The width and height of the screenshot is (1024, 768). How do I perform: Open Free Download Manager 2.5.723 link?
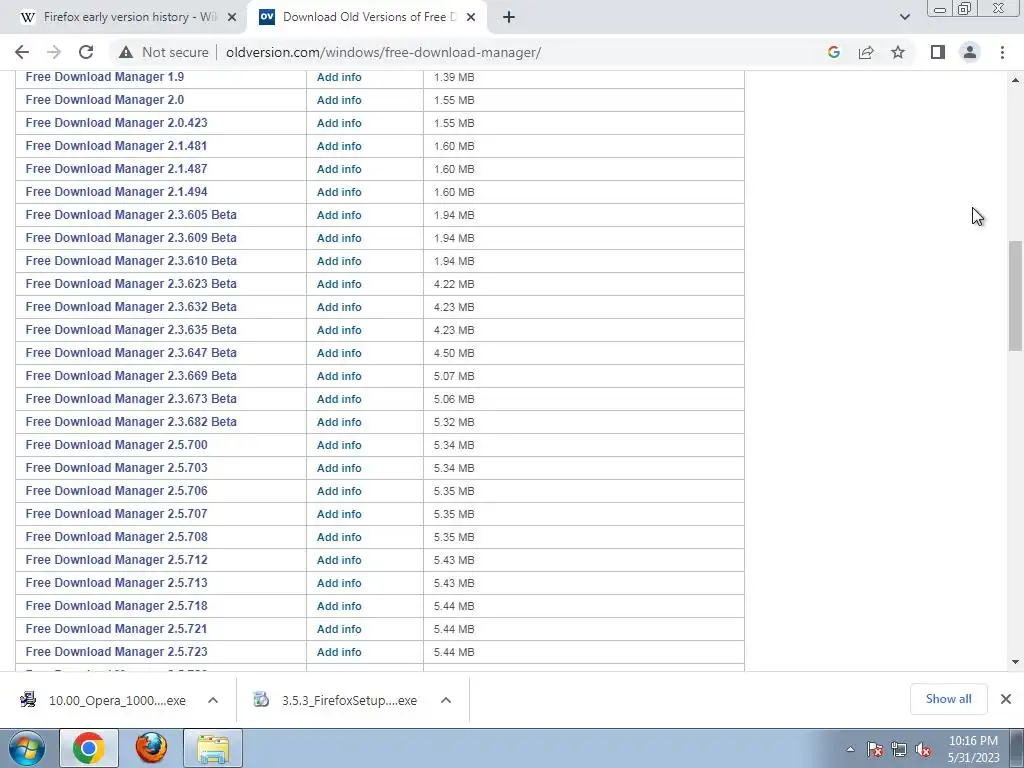(116, 652)
